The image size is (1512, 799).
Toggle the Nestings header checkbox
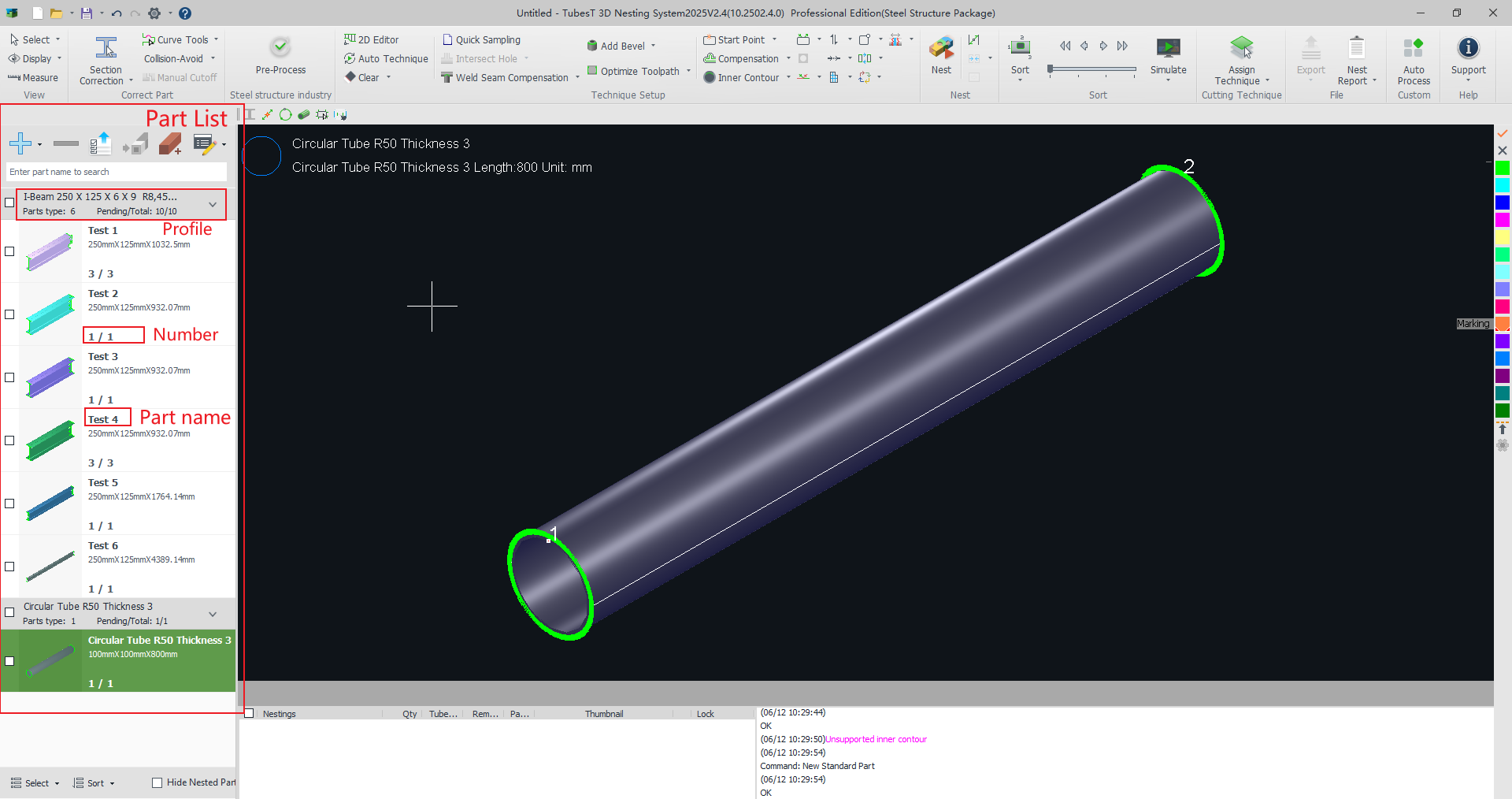click(x=249, y=713)
